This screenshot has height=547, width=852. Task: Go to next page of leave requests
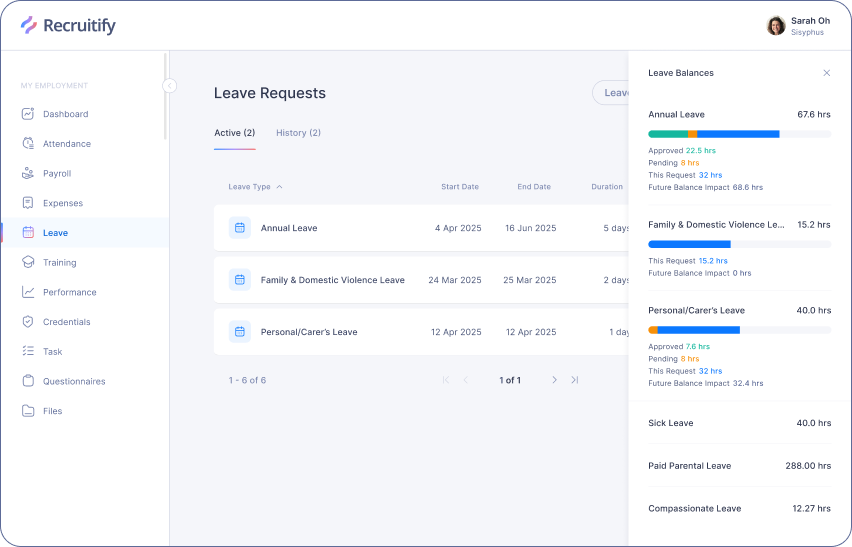(x=554, y=380)
